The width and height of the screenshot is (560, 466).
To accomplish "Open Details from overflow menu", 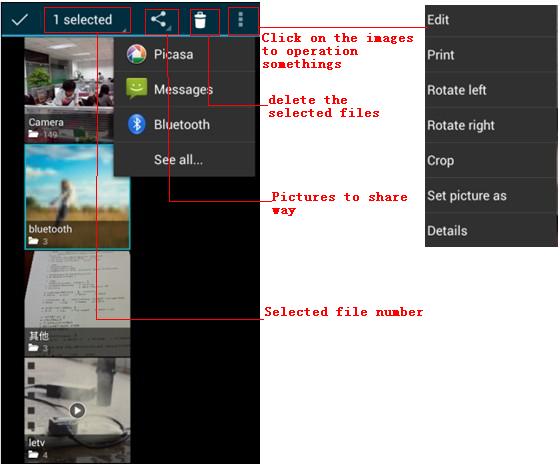I will point(491,231).
